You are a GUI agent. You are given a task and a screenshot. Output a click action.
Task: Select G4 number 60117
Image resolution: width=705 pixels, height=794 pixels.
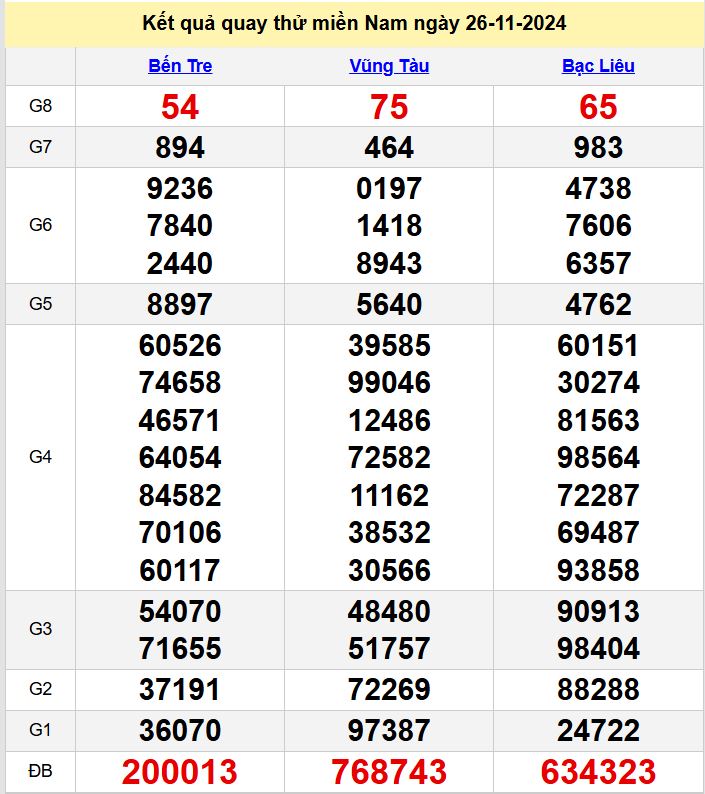tap(180, 570)
